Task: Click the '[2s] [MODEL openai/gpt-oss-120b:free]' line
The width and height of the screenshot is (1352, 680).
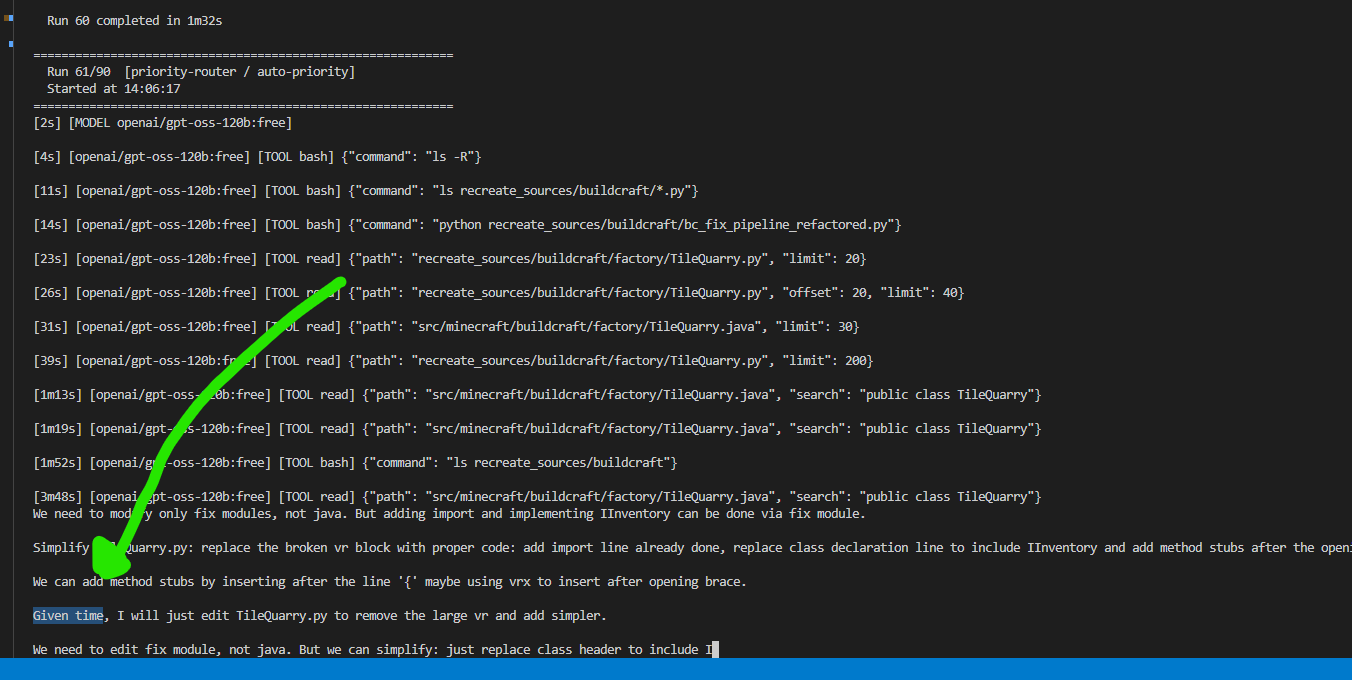Action: (162, 123)
